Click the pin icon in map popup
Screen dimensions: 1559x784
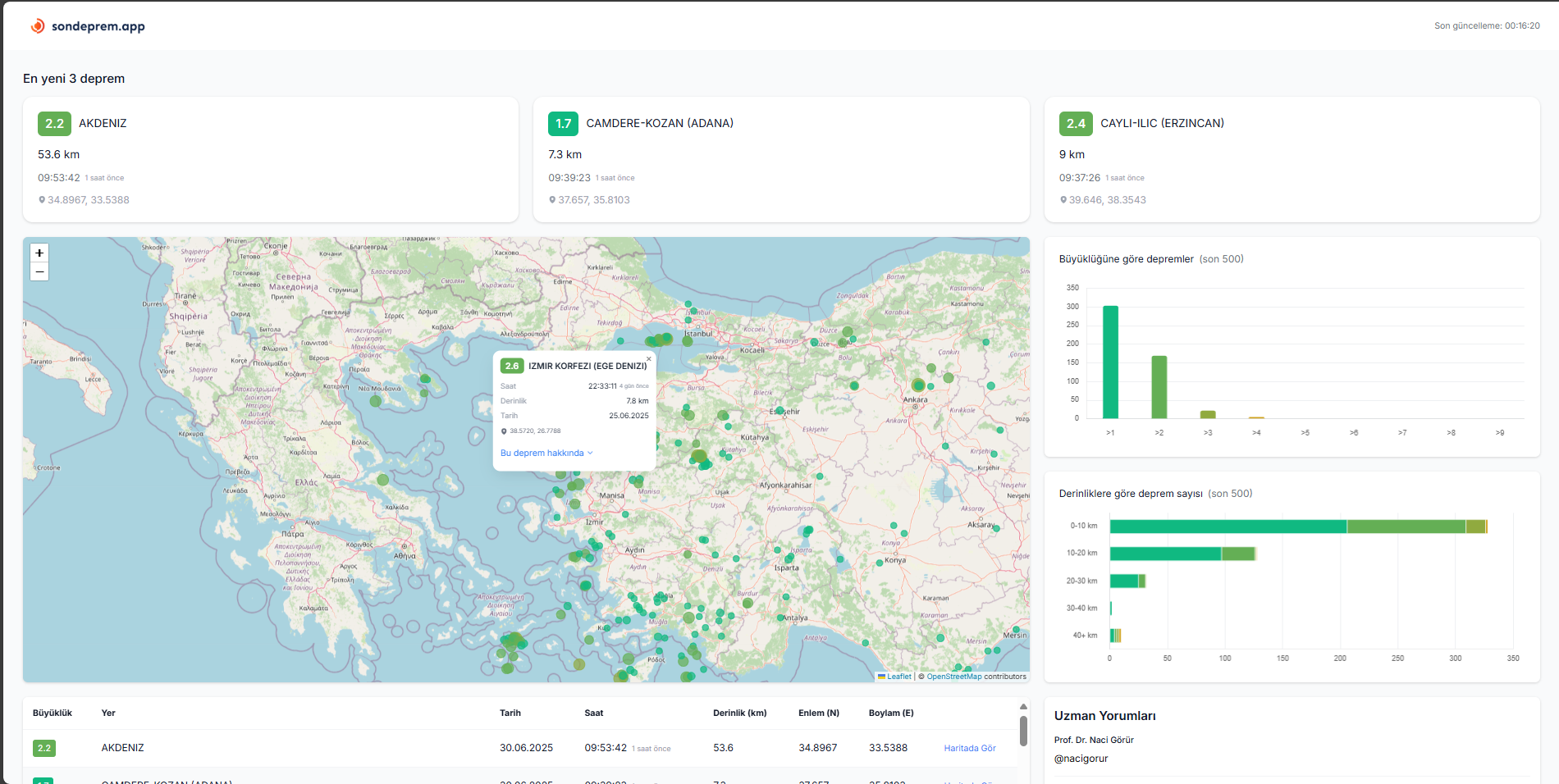coord(504,431)
